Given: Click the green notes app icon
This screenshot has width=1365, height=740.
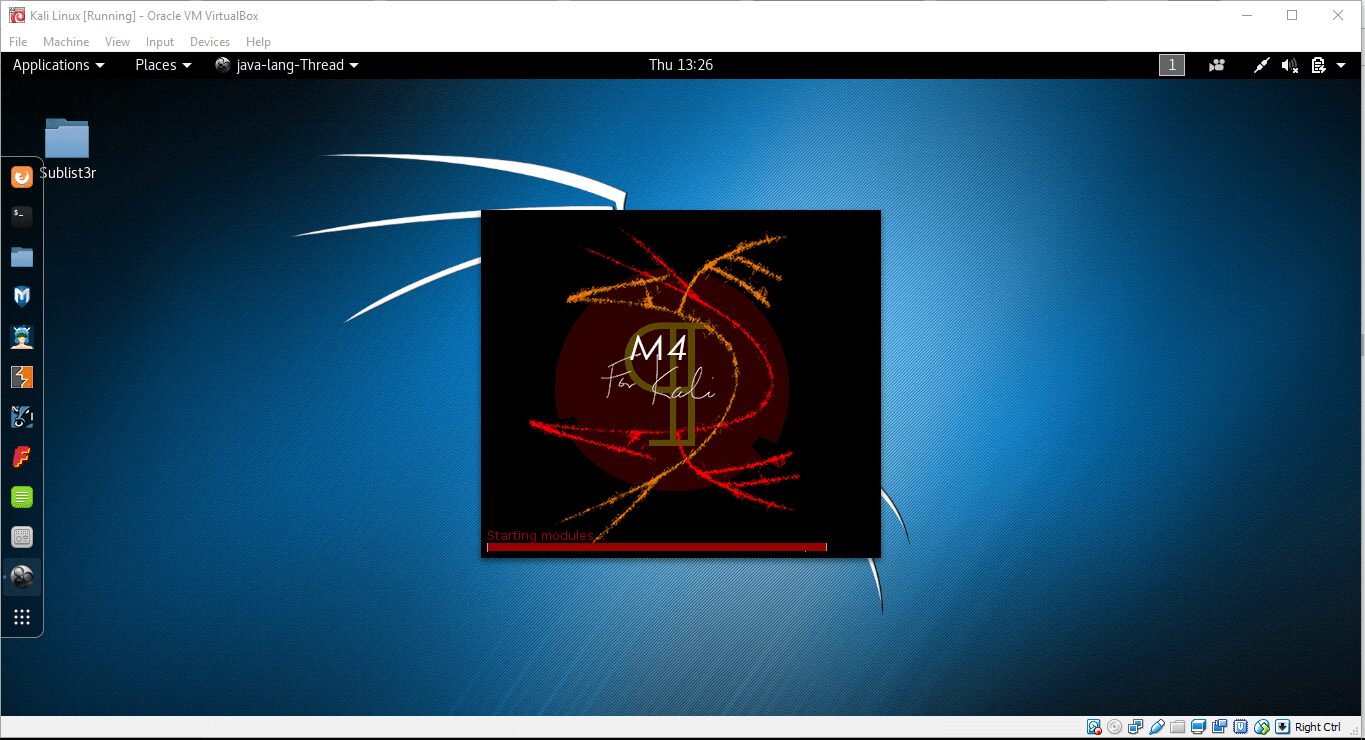Looking at the screenshot, I should click(x=22, y=497).
